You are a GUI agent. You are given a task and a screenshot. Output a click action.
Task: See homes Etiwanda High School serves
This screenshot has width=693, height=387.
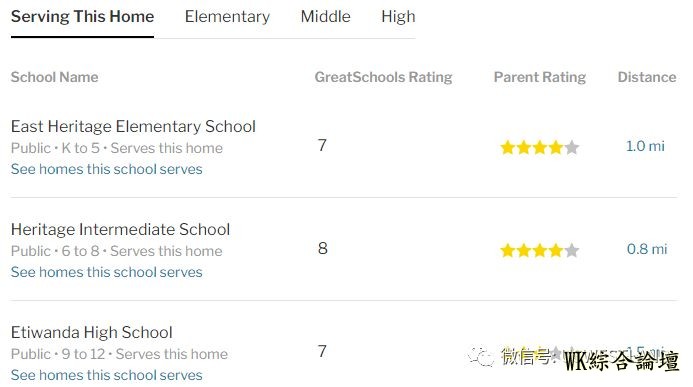(107, 375)
